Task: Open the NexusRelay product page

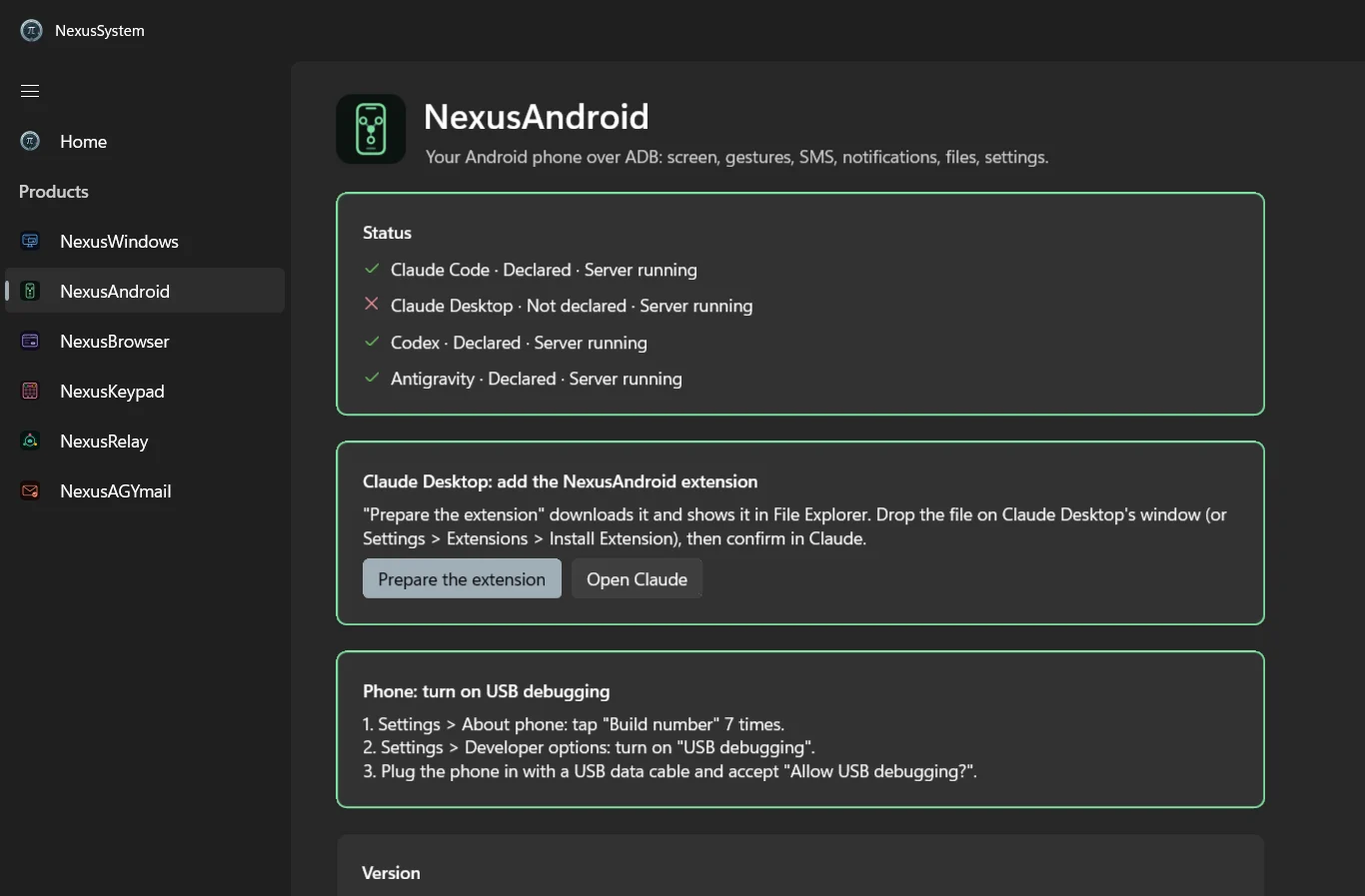Action: point(145,441)
